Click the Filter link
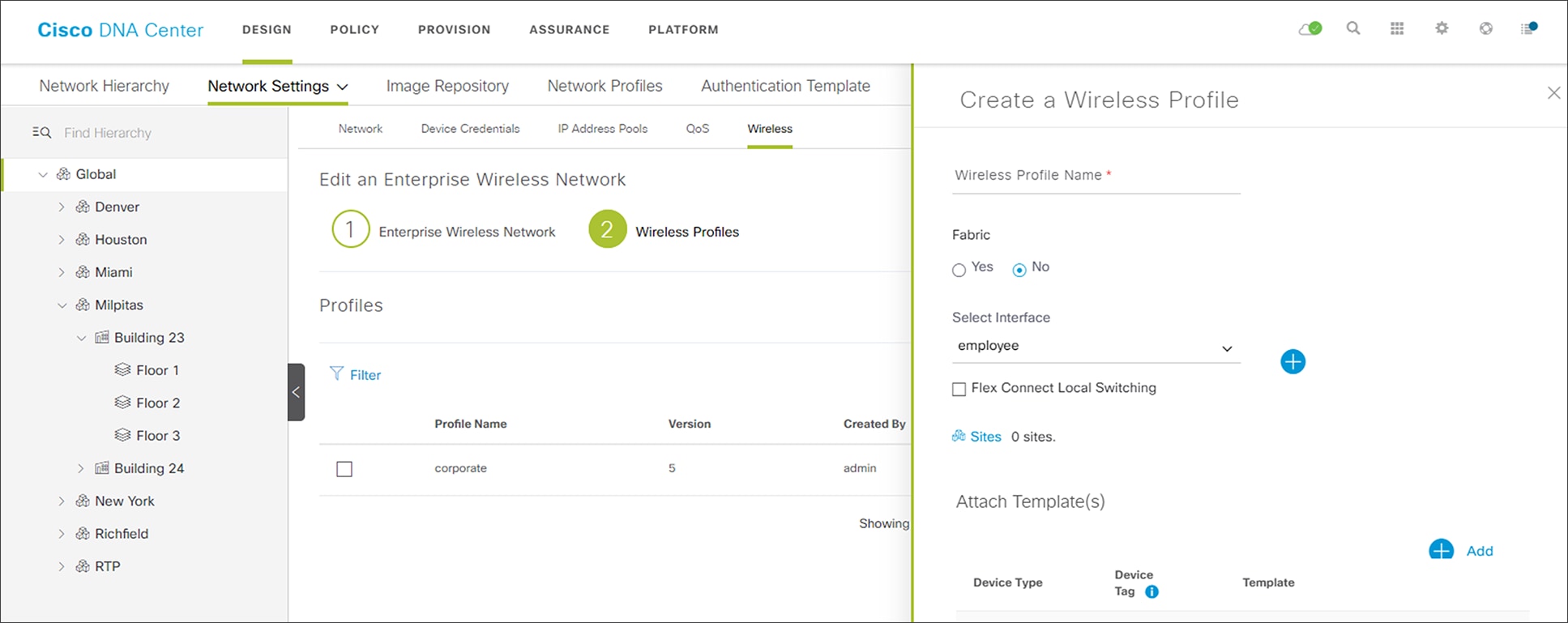1568x623 pixels. point(365,375)
